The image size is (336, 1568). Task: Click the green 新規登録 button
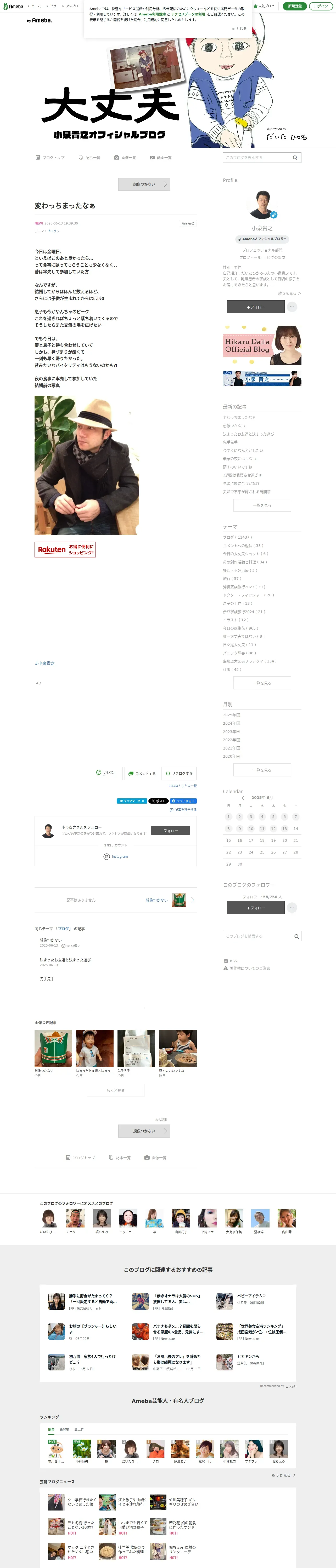pos(295,6)
